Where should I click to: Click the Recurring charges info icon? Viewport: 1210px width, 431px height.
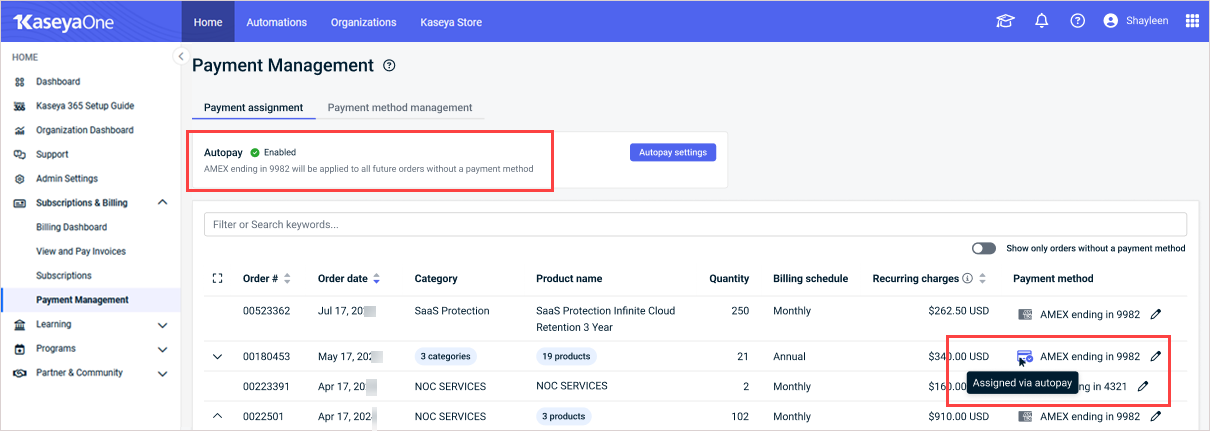pyautogui.click(x=967, y=279)
